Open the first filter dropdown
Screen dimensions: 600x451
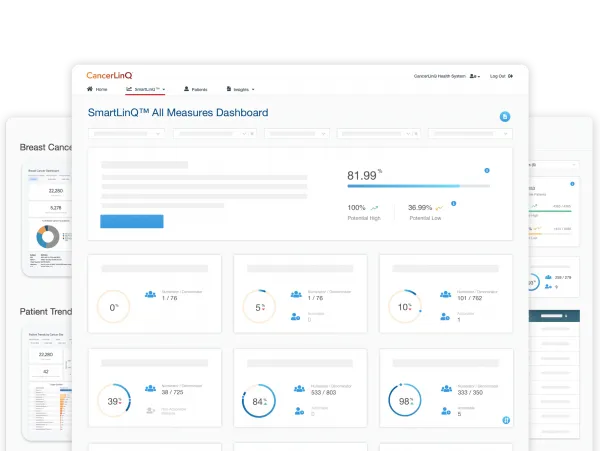126,134
